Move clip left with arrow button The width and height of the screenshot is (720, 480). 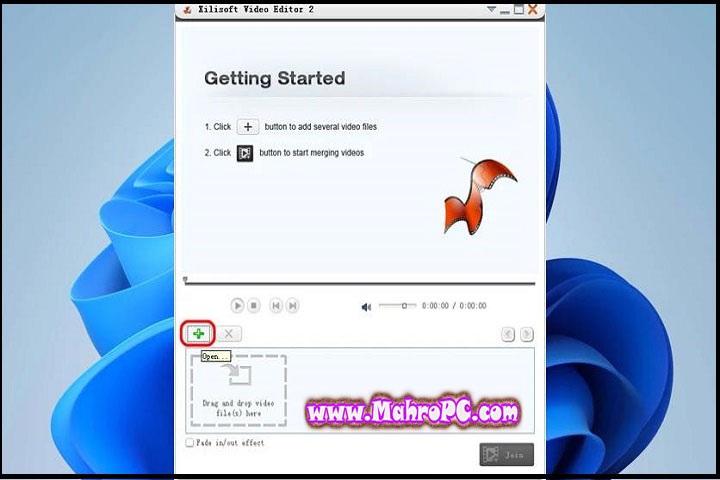(508, 334)
